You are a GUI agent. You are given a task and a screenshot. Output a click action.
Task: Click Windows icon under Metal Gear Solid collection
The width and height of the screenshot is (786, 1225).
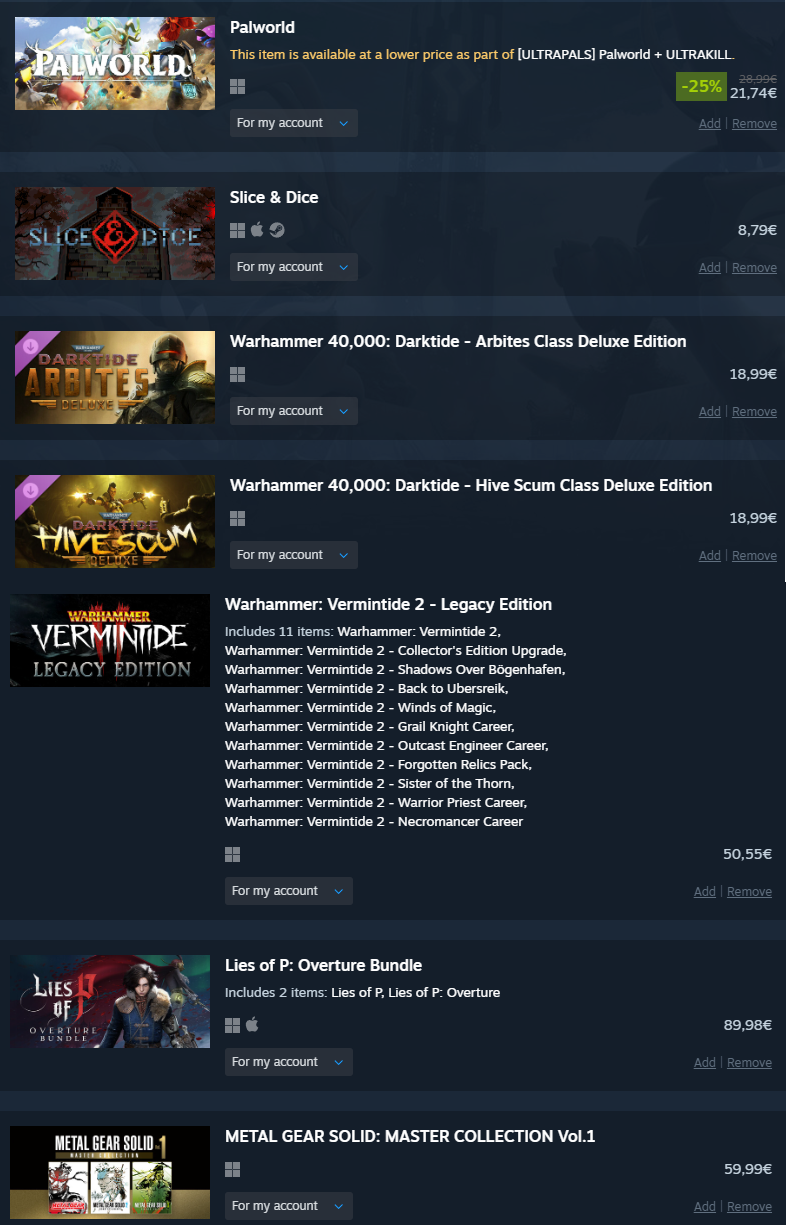232,1169
